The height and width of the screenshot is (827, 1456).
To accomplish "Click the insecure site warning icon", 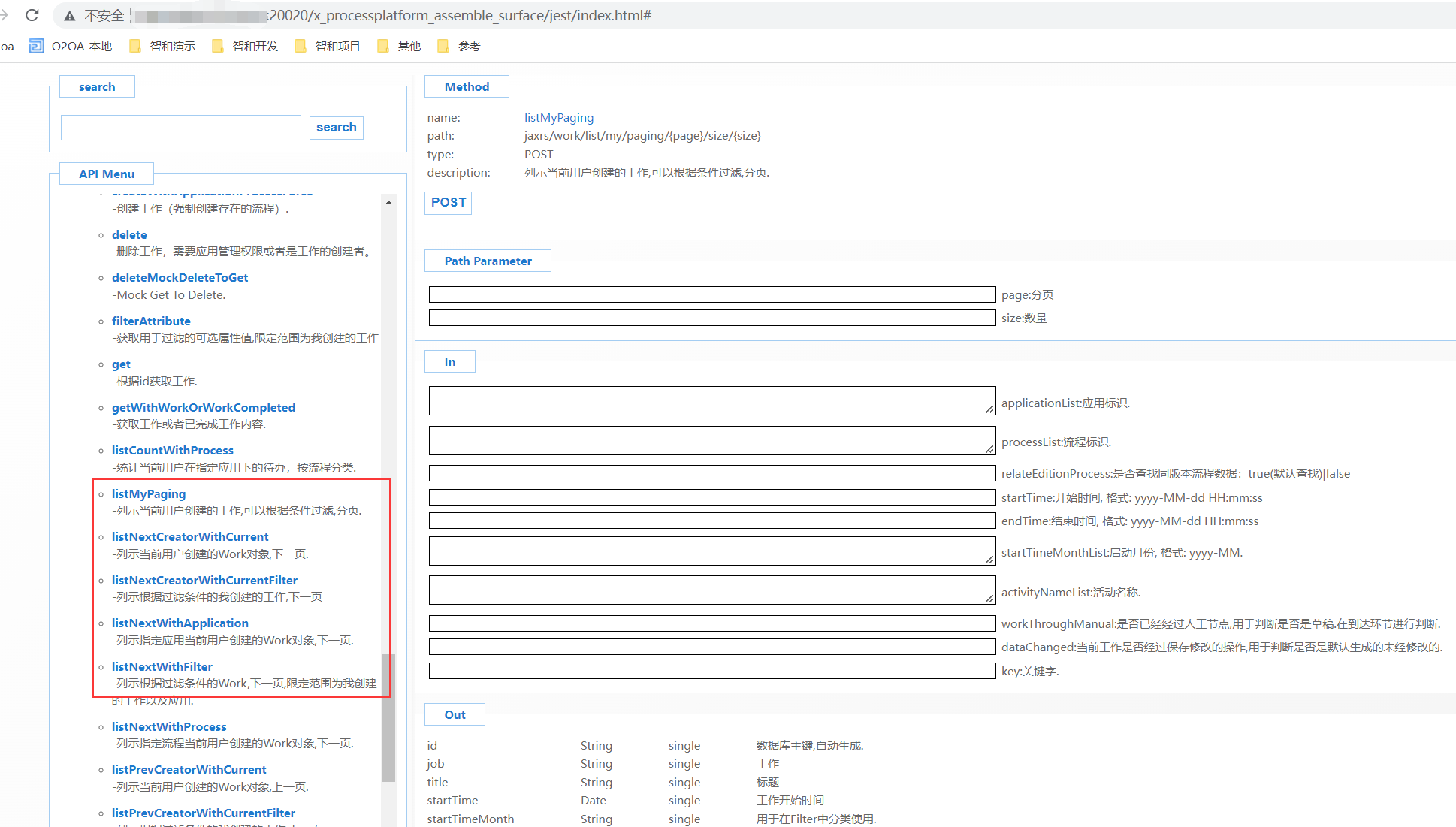I will 70,16.
